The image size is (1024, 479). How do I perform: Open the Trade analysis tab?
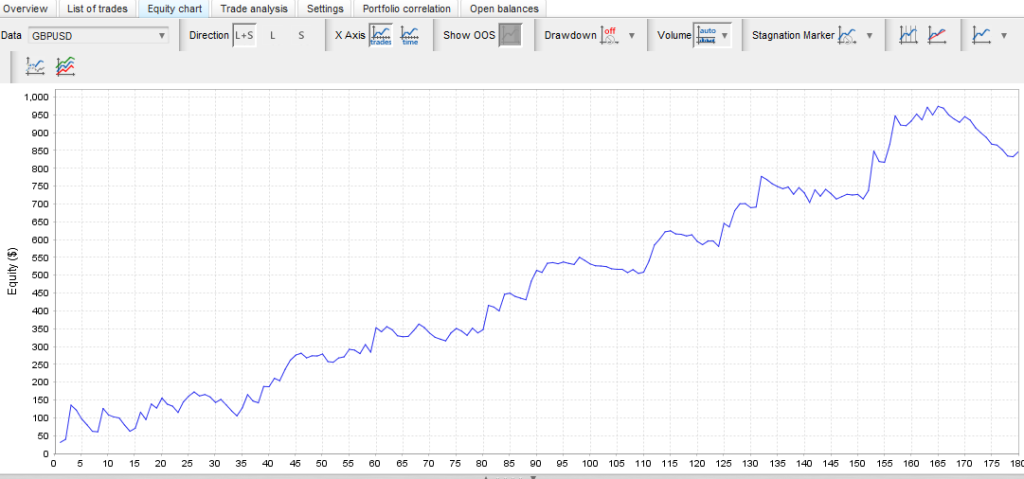click(254, 8)
